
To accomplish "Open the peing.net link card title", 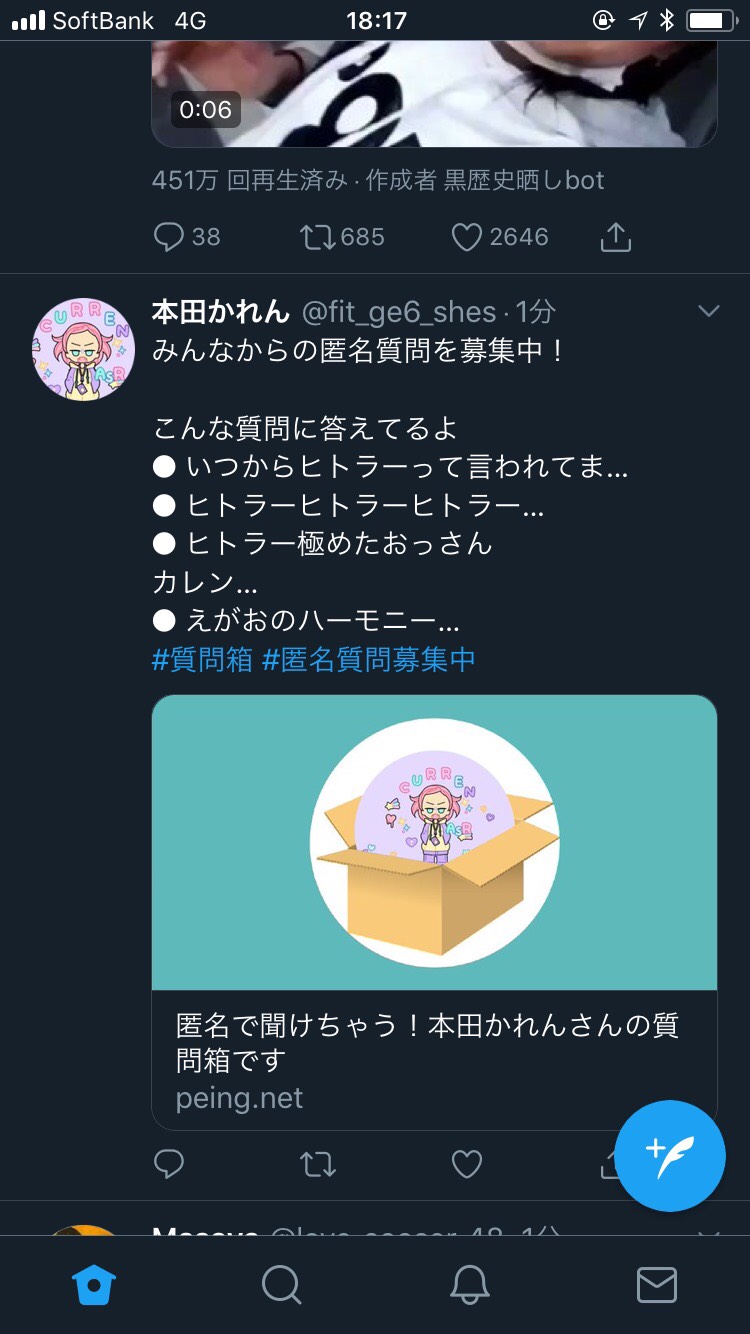I will click(427, 1043).
